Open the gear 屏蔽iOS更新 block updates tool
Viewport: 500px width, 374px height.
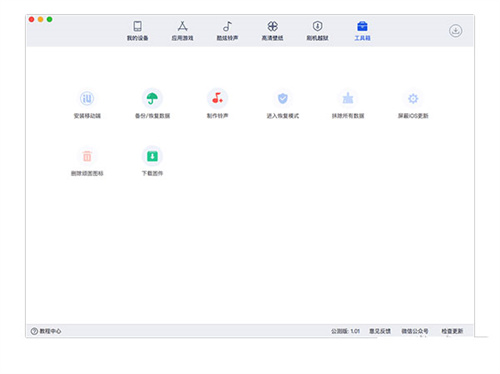(x=413, y=104)
